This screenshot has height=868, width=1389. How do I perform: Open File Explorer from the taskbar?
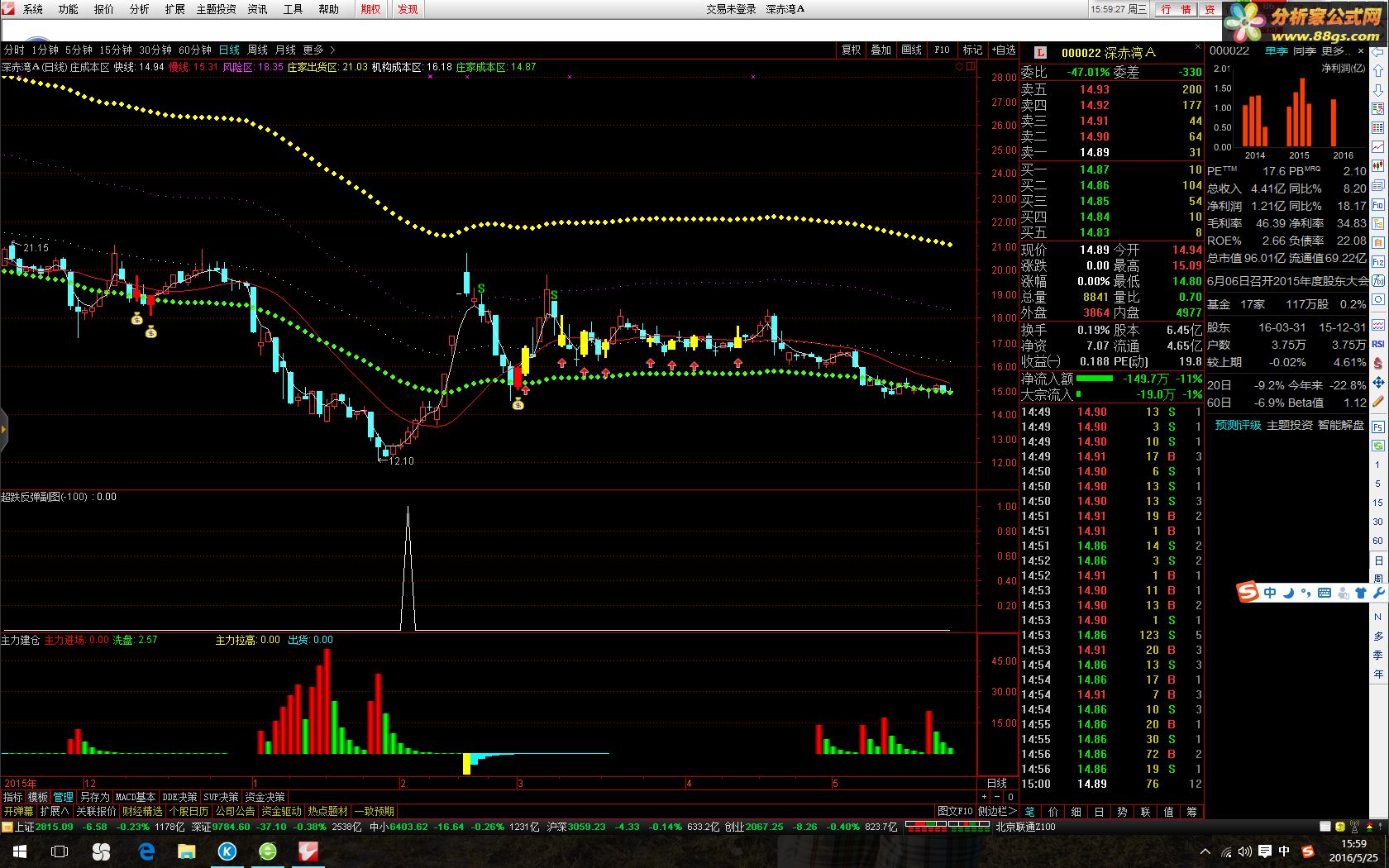187,851
